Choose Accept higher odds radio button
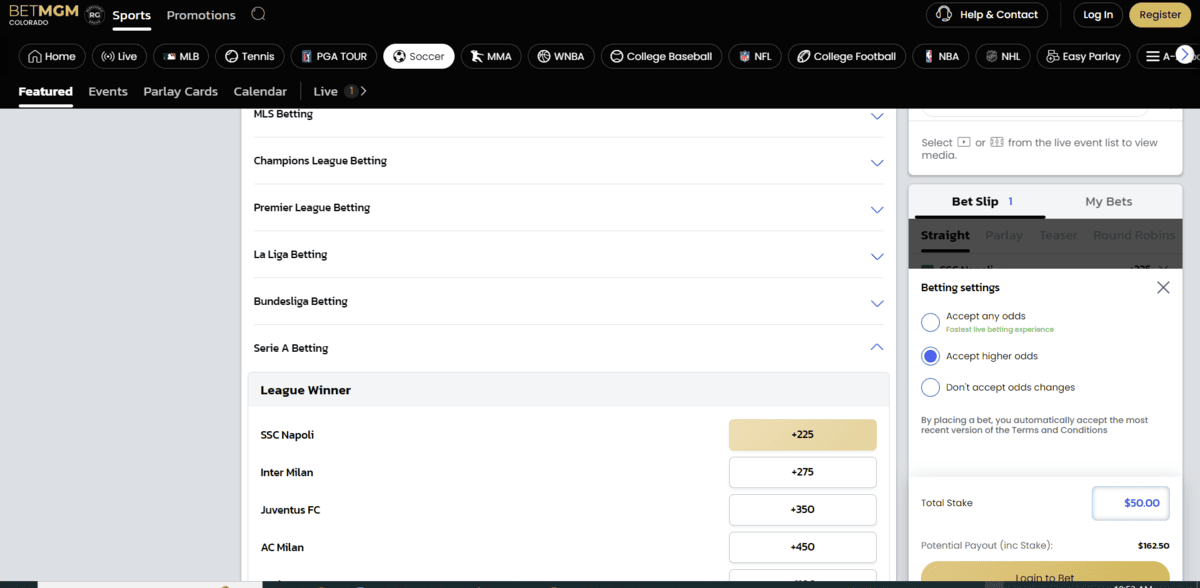The height and width of the screenshot is (588, 1200). point(930,356)
